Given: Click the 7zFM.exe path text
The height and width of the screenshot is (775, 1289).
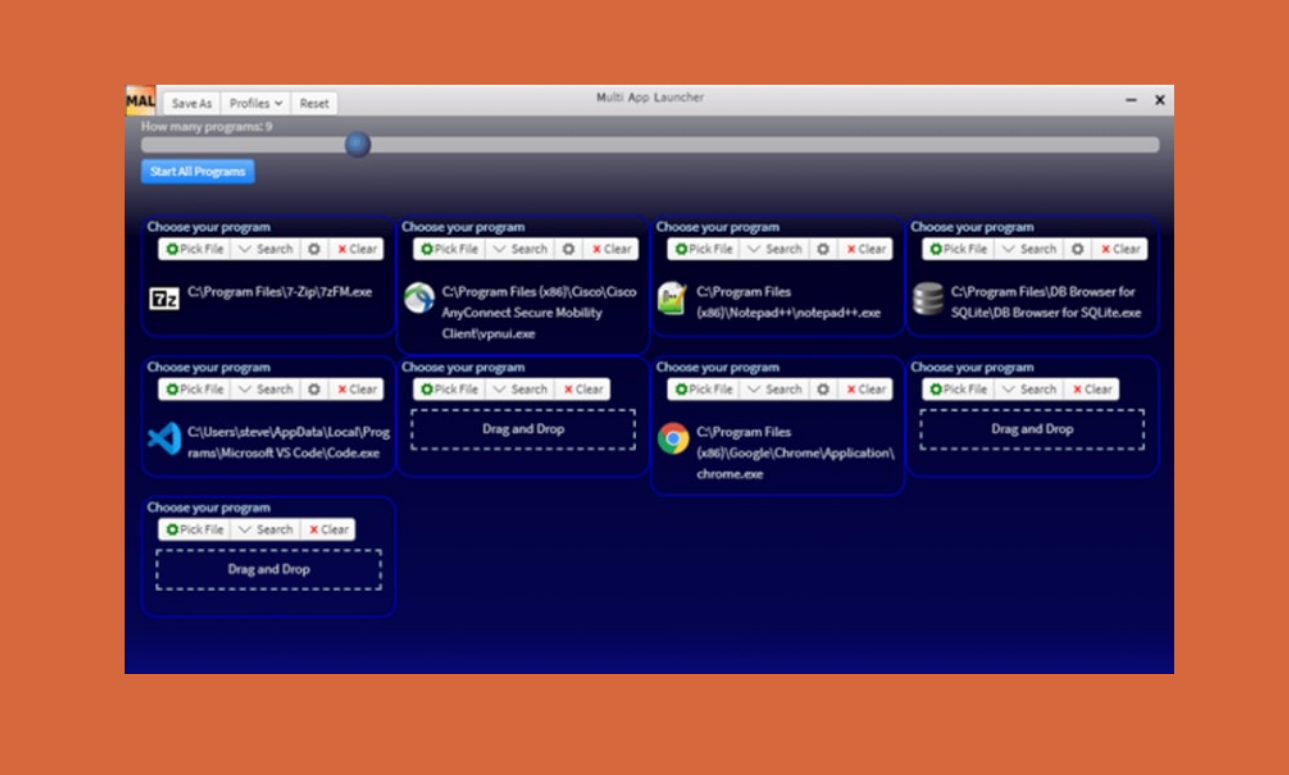Looking at the screenshot, I should 280,292.
